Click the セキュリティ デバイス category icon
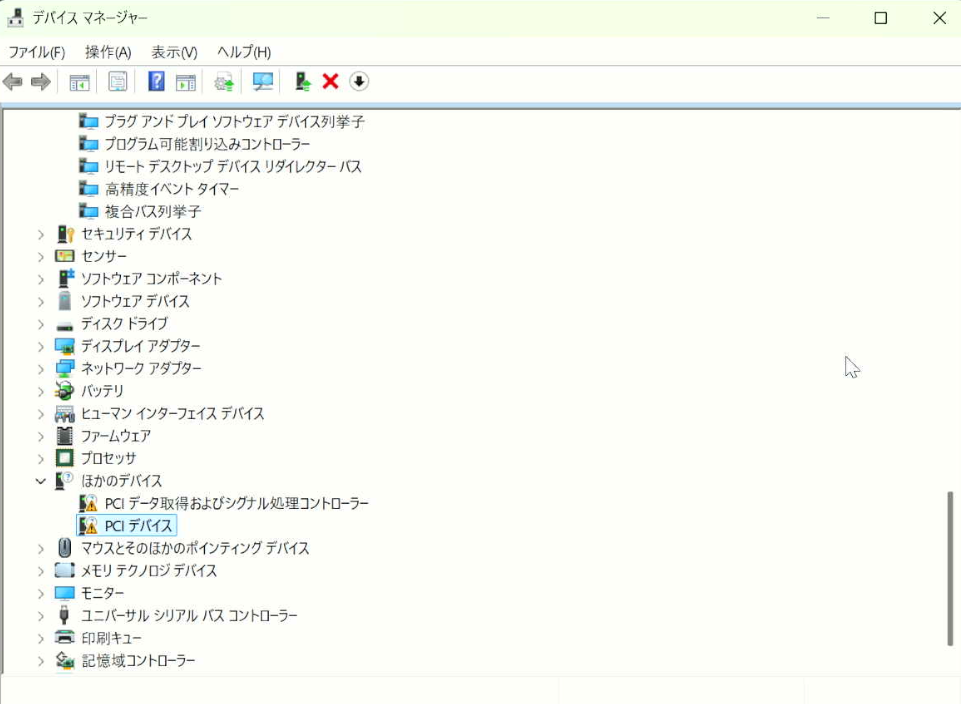Image resolution: width=961 pixels, height=704 pixels. tap(65, 234)
